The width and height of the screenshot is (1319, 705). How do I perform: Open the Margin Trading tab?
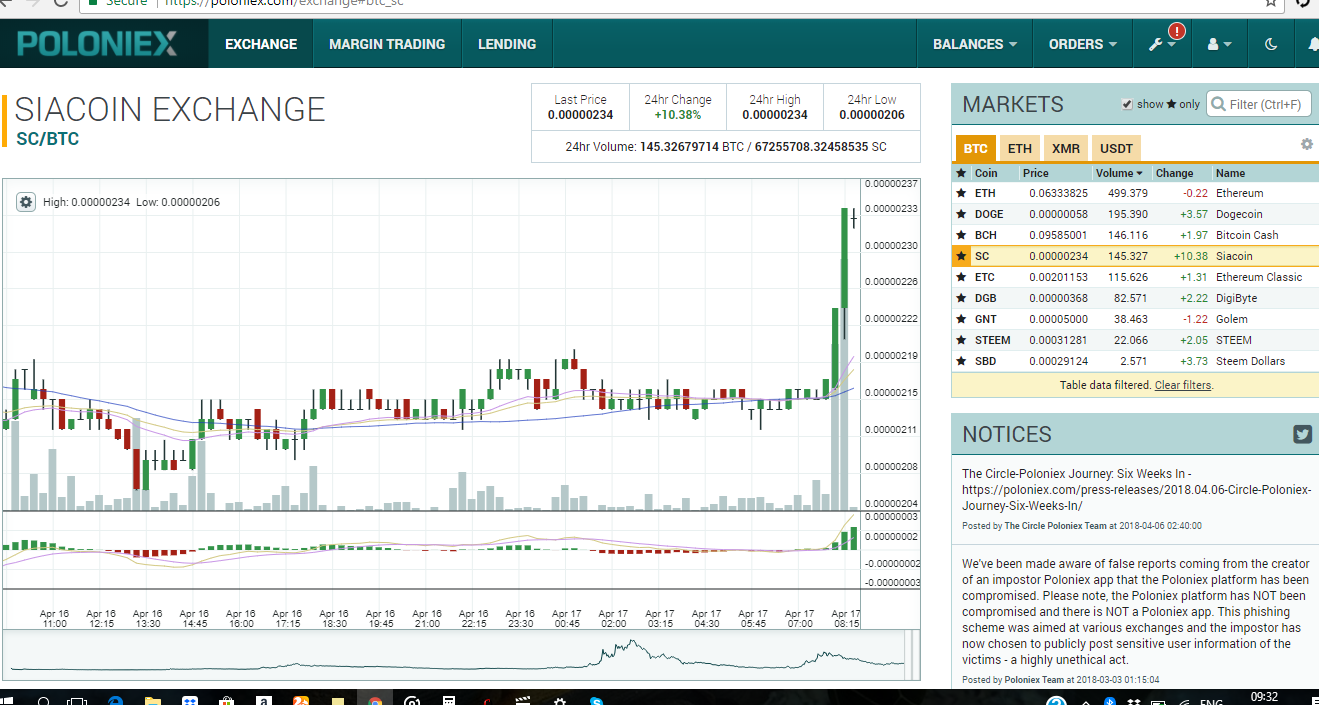(x=387, y=44)
